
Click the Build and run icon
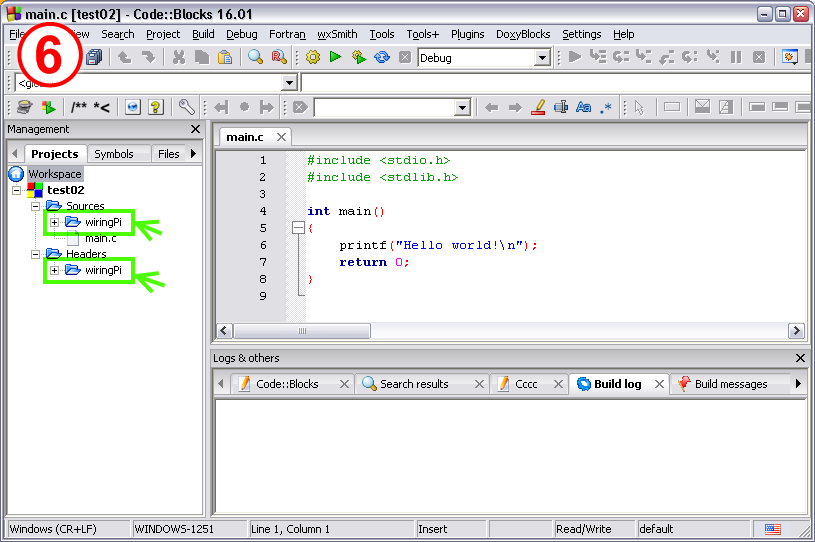pos(359,57)
